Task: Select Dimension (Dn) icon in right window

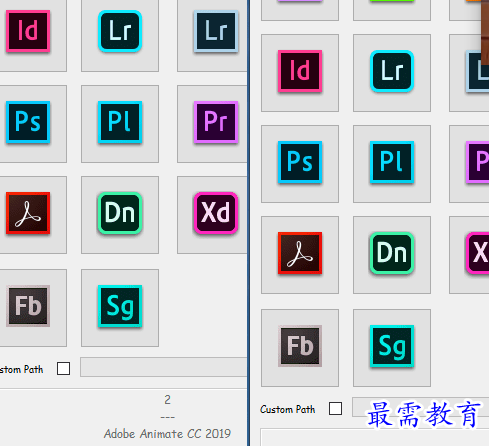Action: 392,253
